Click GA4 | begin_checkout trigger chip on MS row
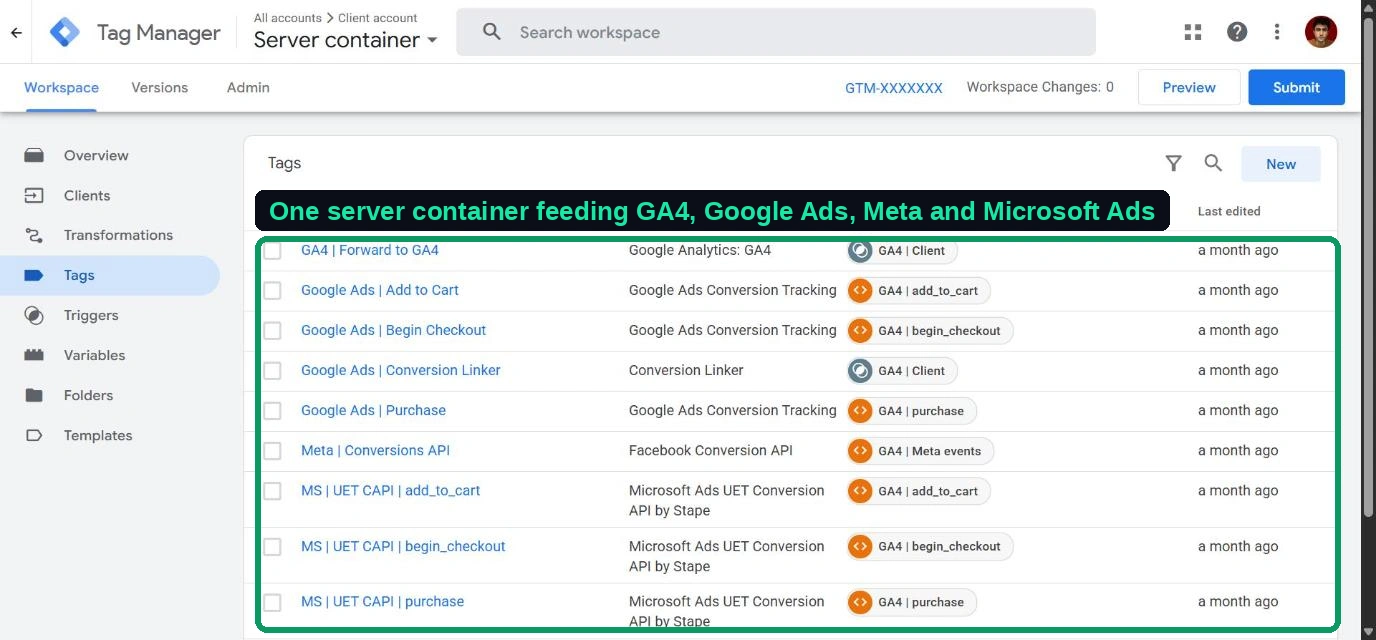This screenshot has height=640, width=1376. coord(930,547)
